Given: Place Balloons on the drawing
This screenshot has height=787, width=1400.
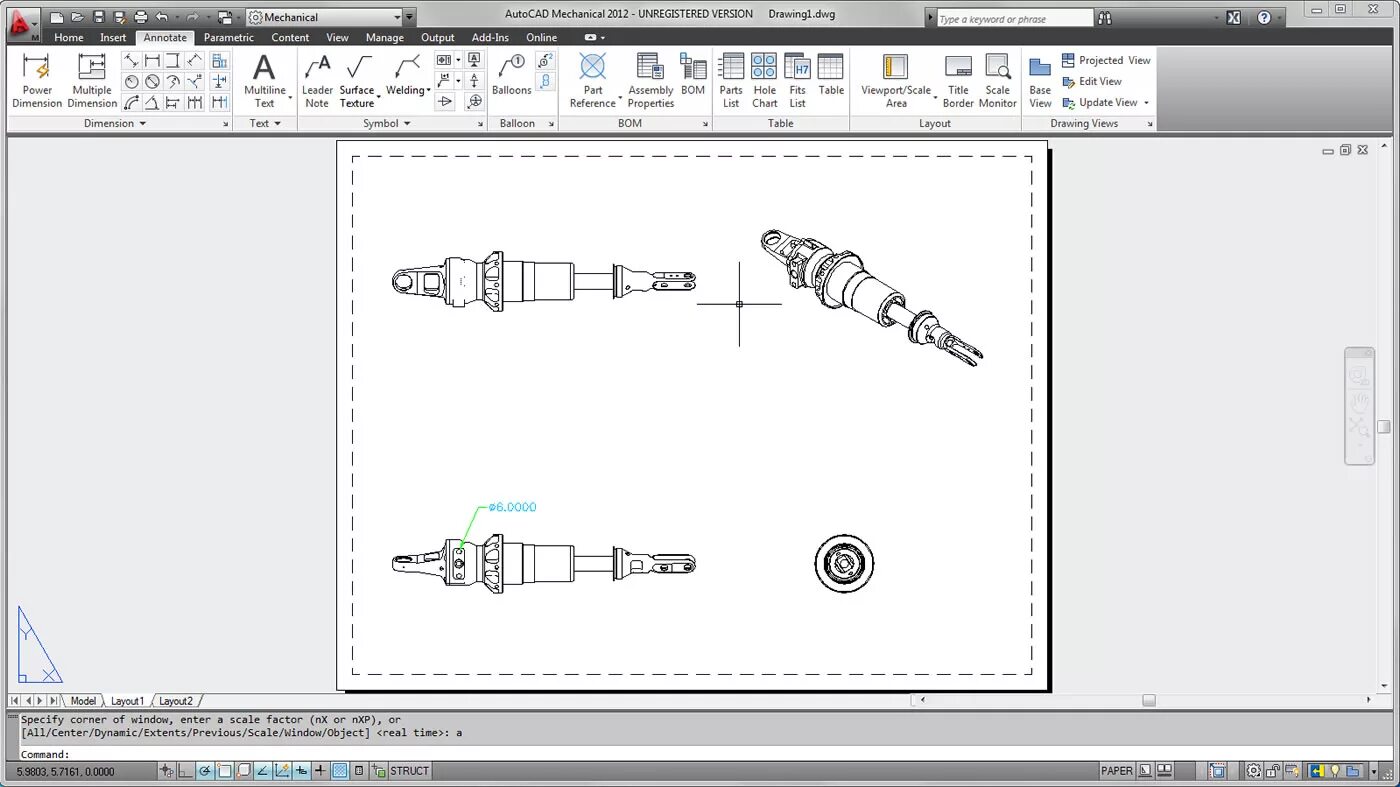Looking at the screenshot, I should point(512,76).
